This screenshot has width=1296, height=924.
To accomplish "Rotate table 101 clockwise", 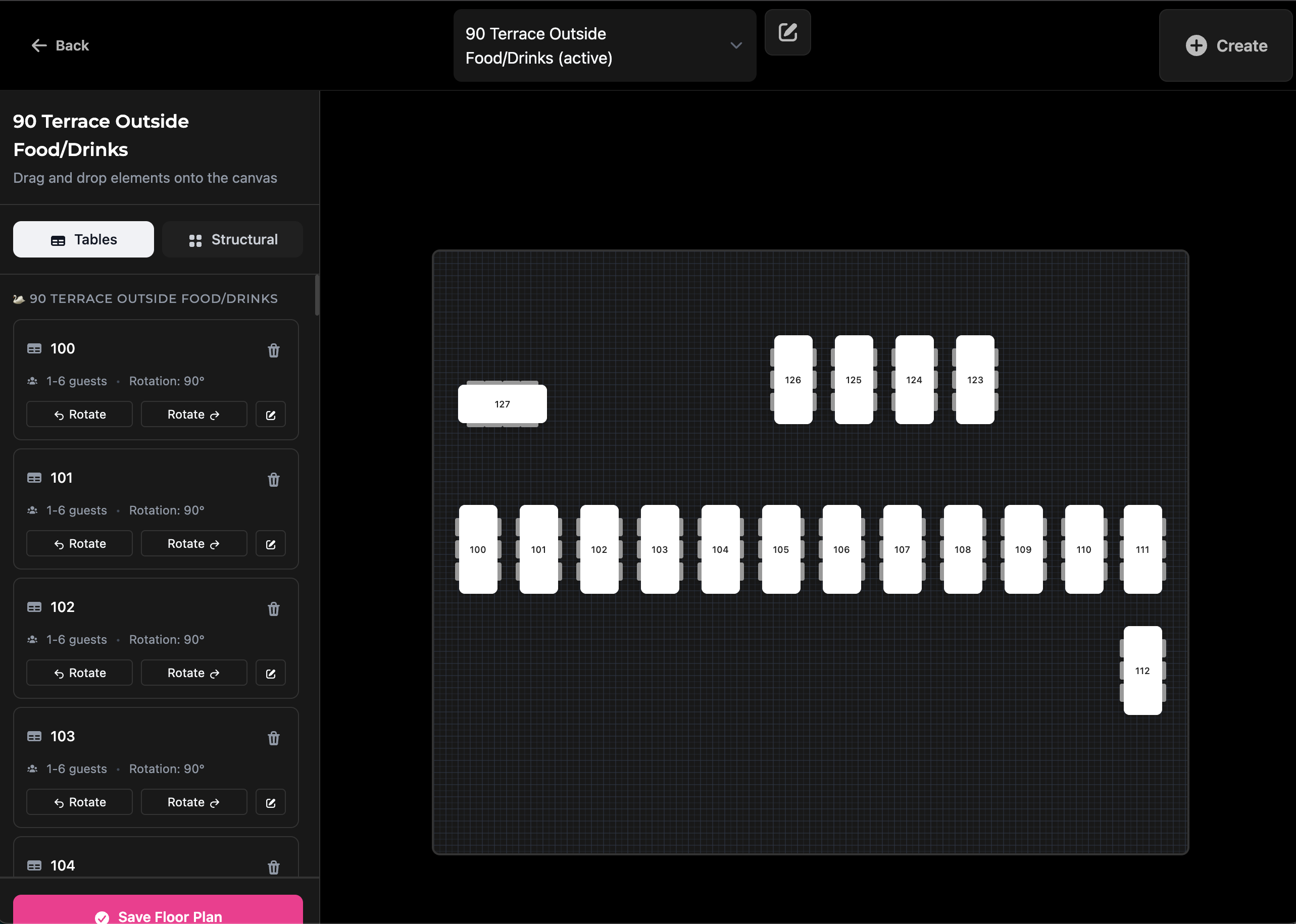I will click(x=193, y=544).
